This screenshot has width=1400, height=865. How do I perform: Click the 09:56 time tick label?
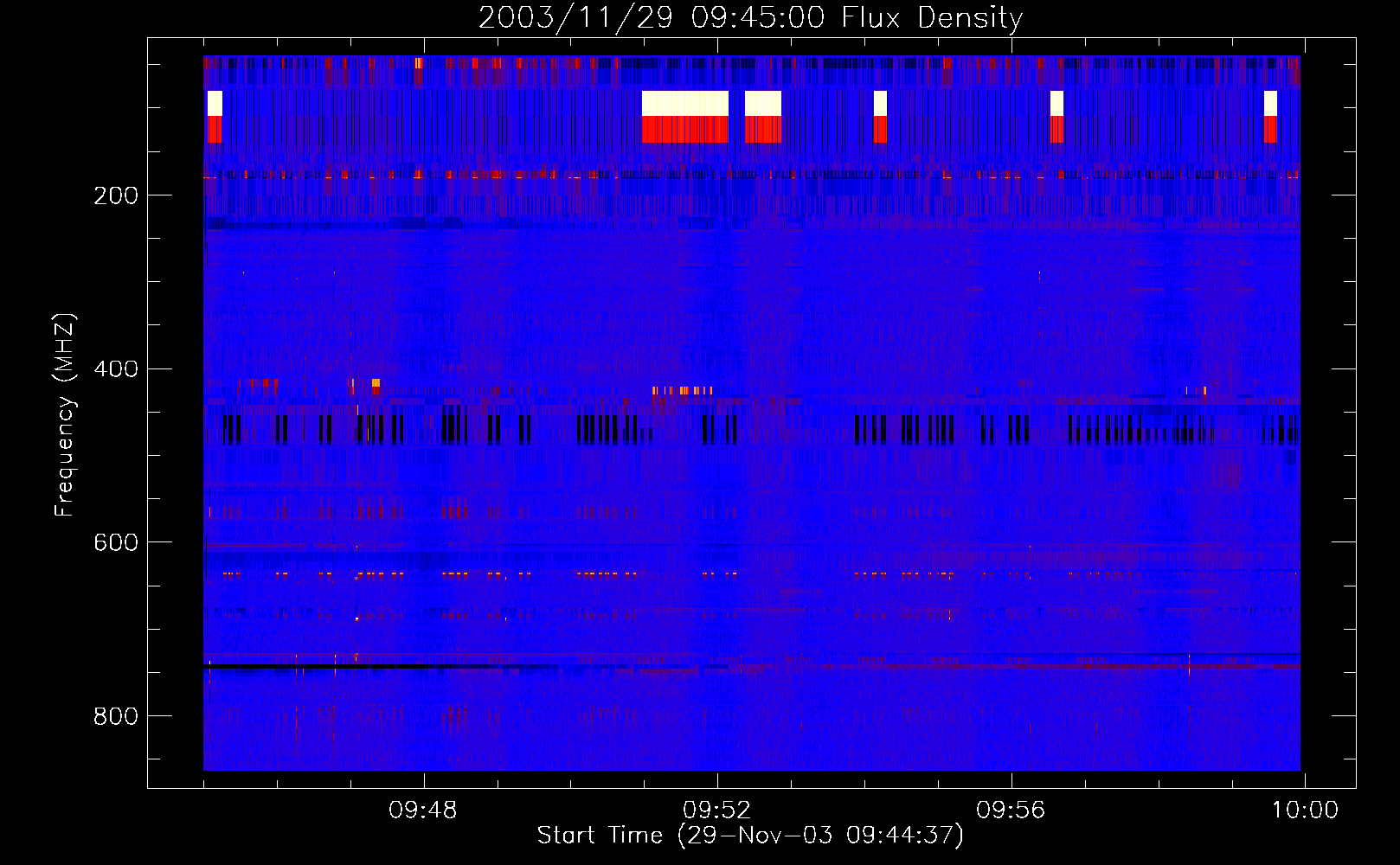click(1011, 811)
